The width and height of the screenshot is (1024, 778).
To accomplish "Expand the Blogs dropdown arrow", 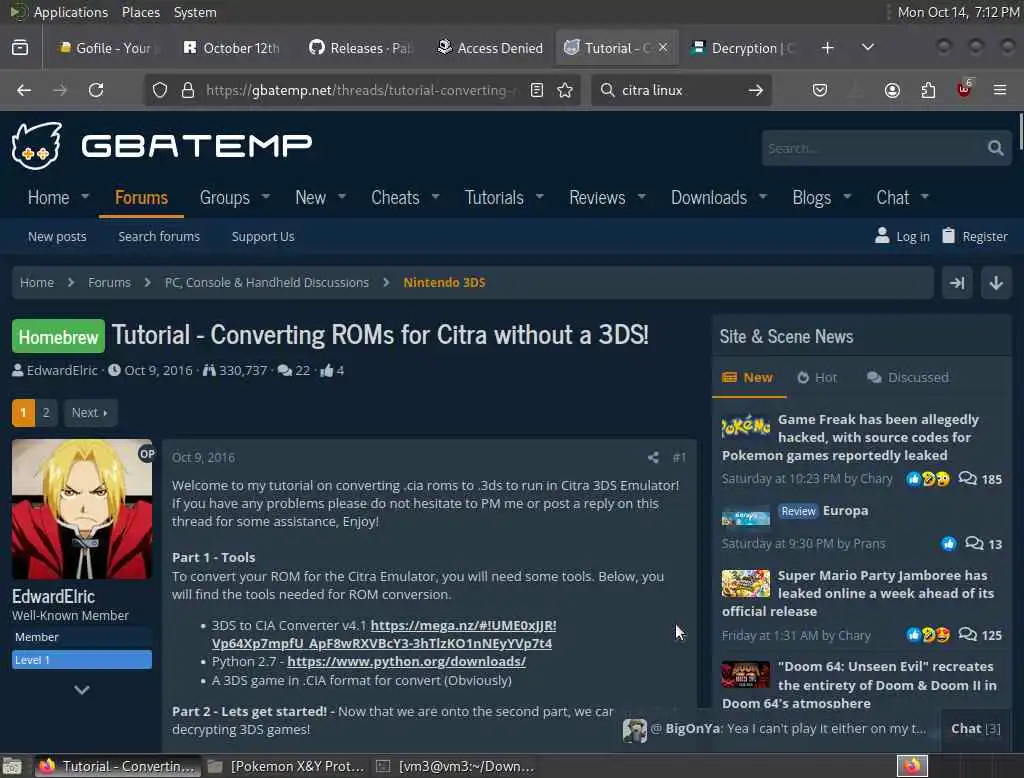I will point(847,197).
